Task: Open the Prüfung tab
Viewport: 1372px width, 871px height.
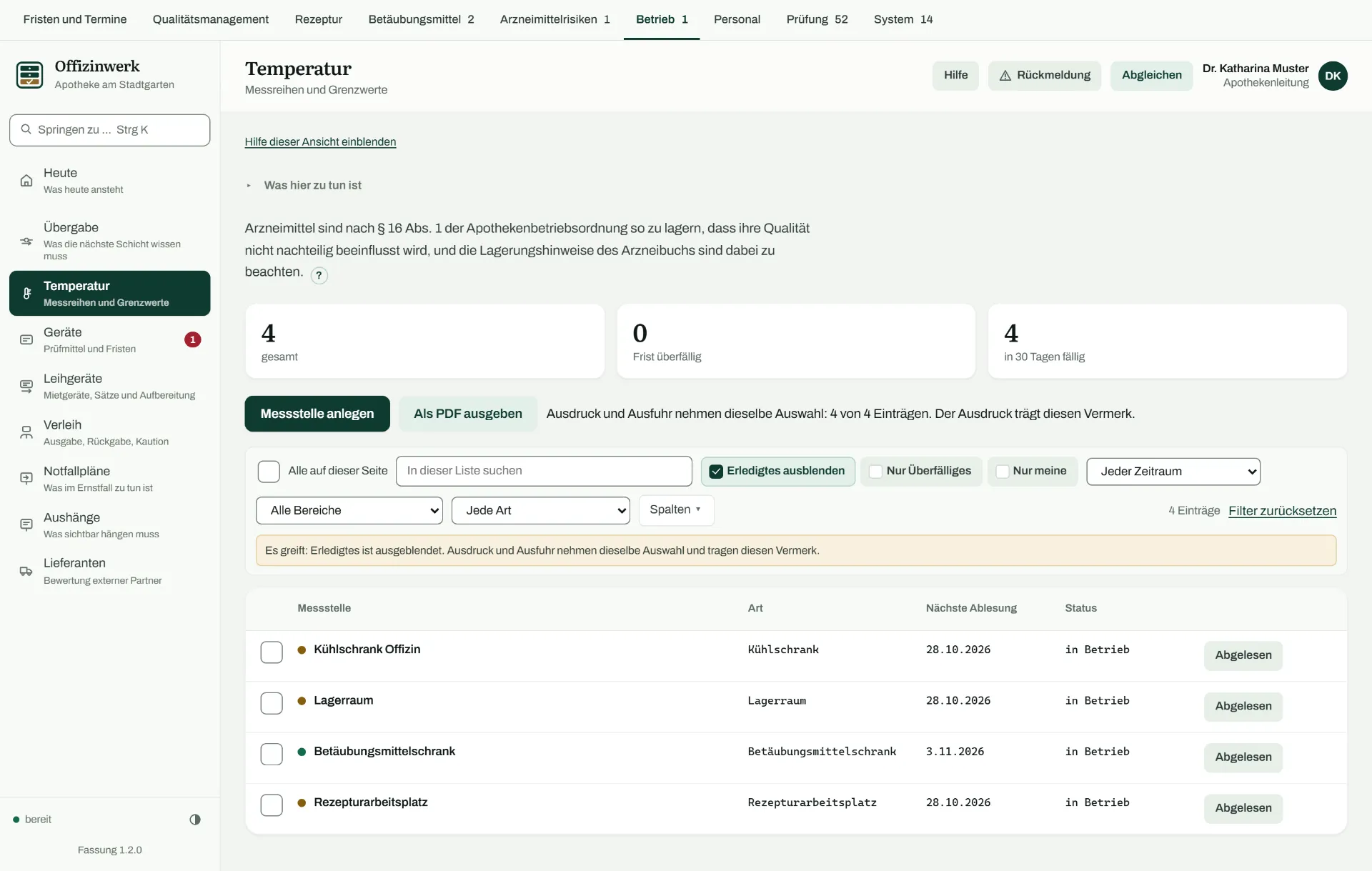Action: (x=817, y=19)
